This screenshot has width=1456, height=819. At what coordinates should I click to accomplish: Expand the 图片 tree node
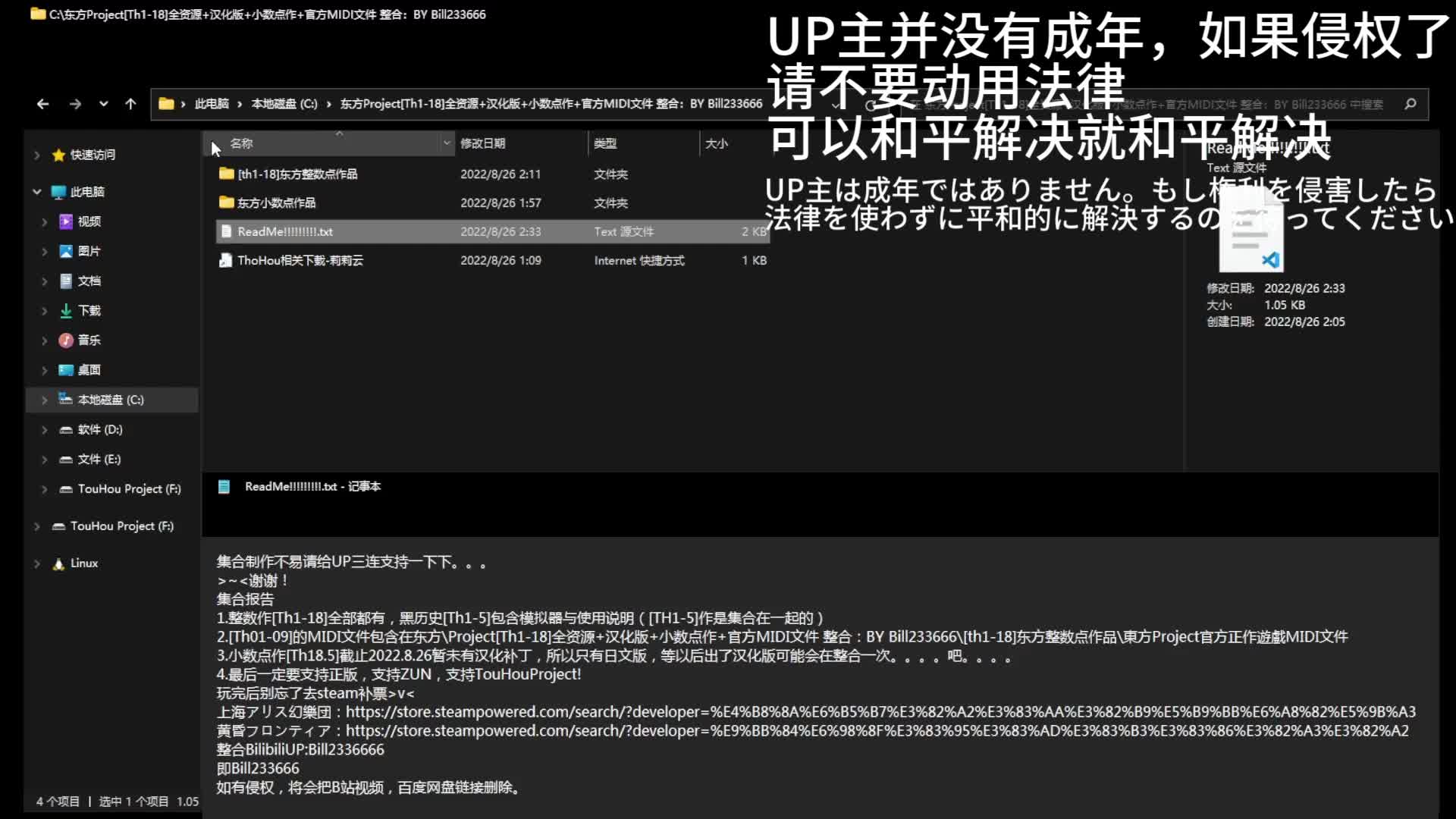click(x=44, y=251)
